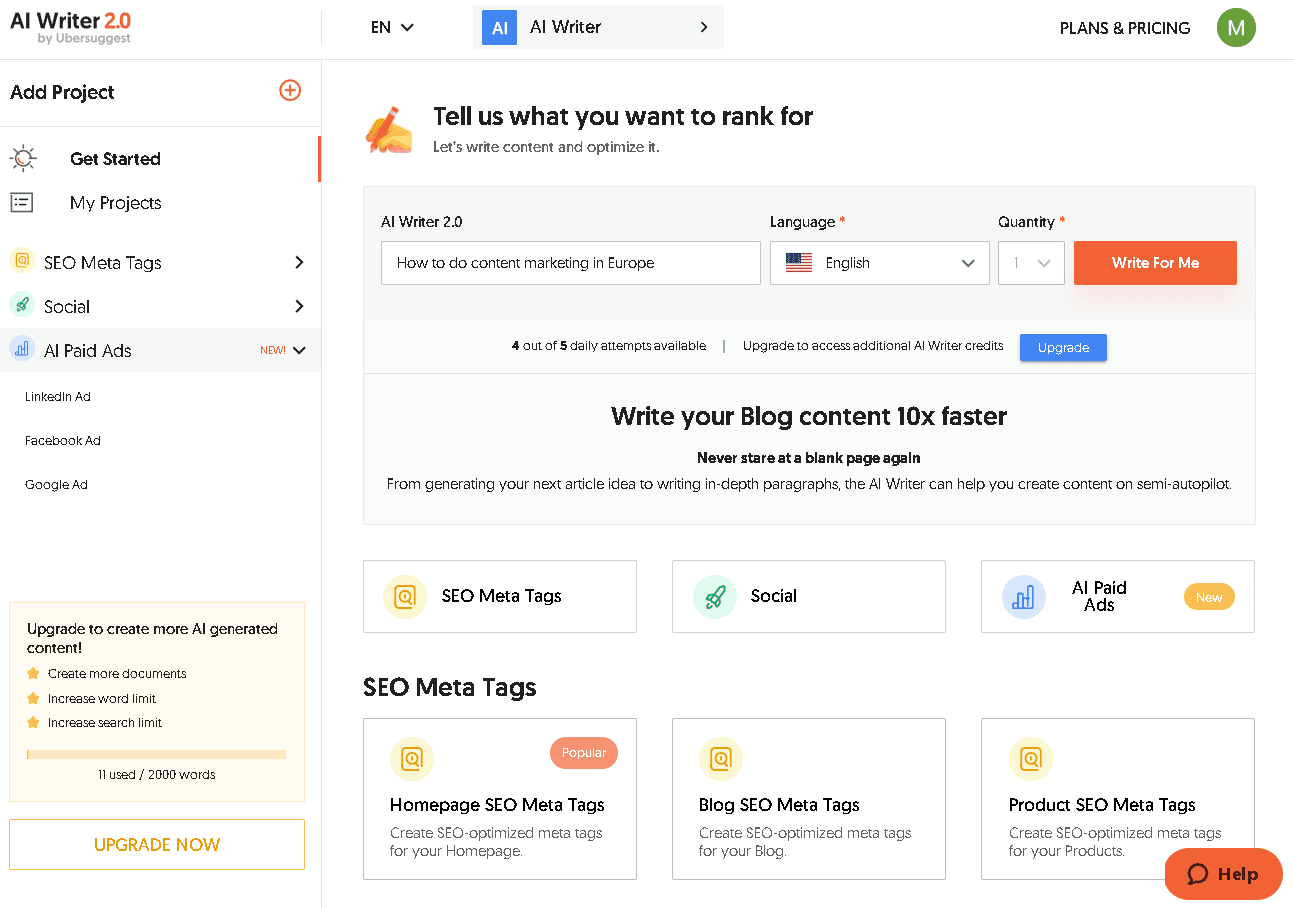This screenshot has width=1293, height=908.
Task: Click the Product SEO Meta Tags card icon
Action: [x=1031, y=759]
